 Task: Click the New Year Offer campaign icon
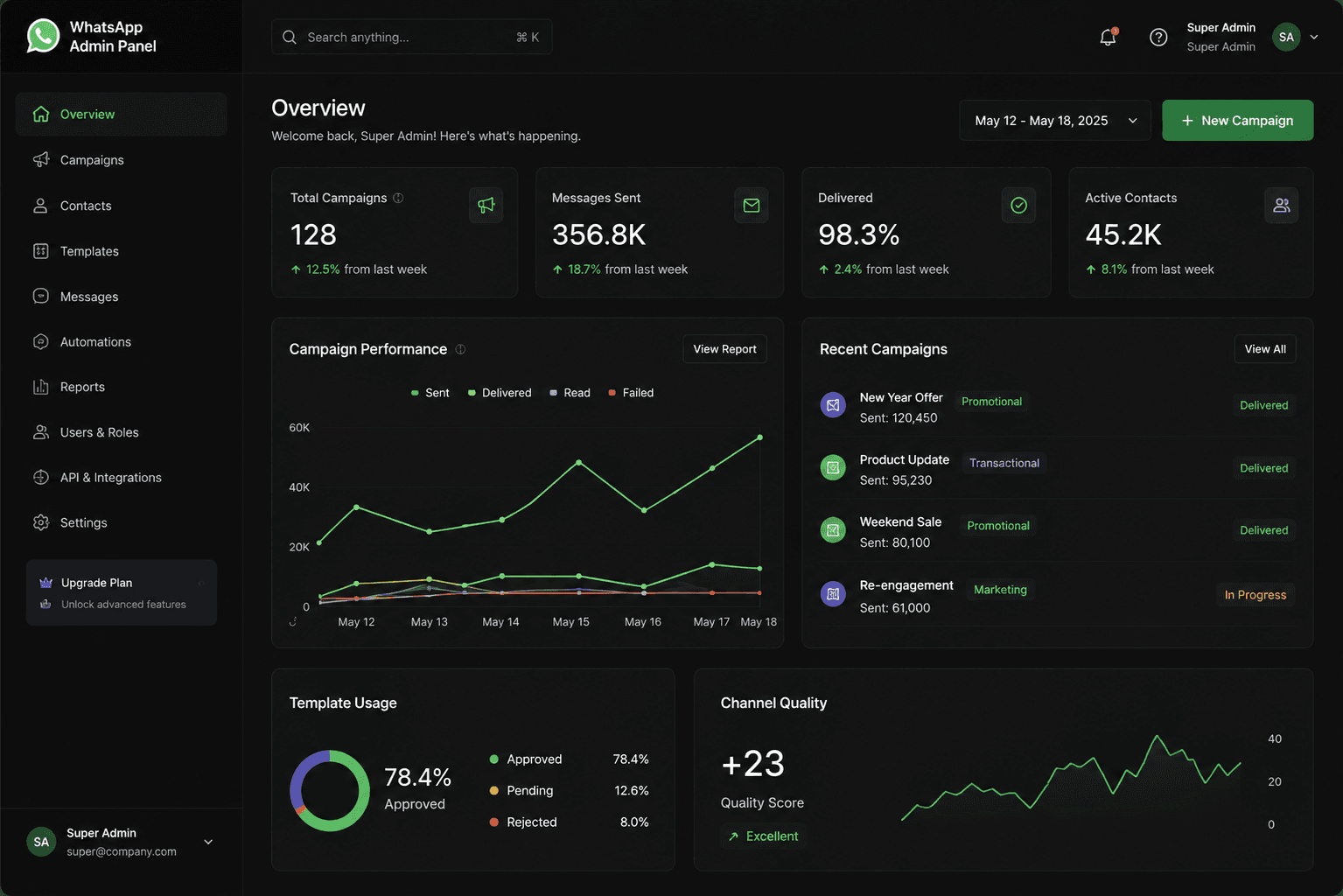click(x=833, y=405)
